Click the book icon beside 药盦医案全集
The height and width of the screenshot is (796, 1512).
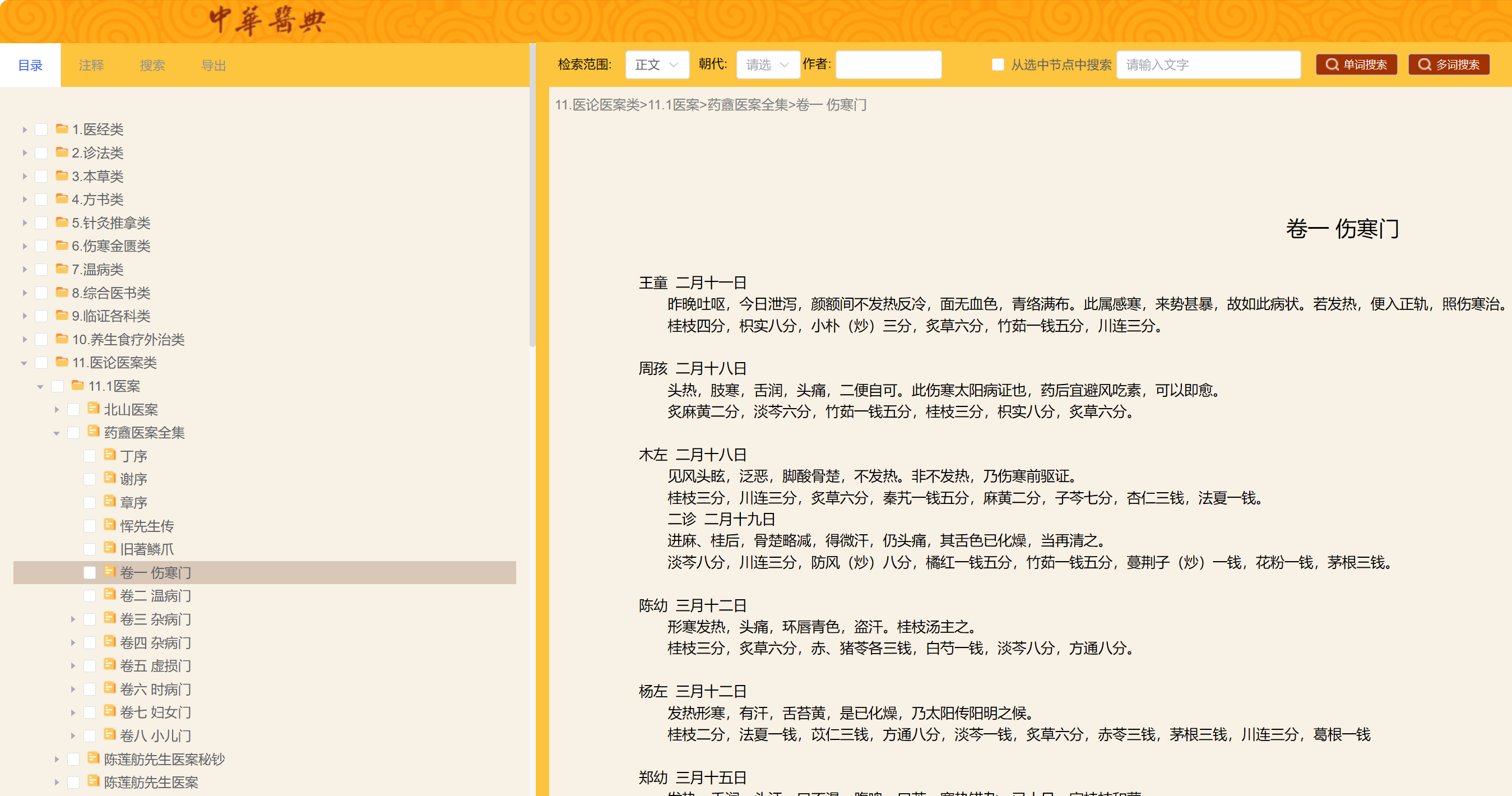coord(94,432)
